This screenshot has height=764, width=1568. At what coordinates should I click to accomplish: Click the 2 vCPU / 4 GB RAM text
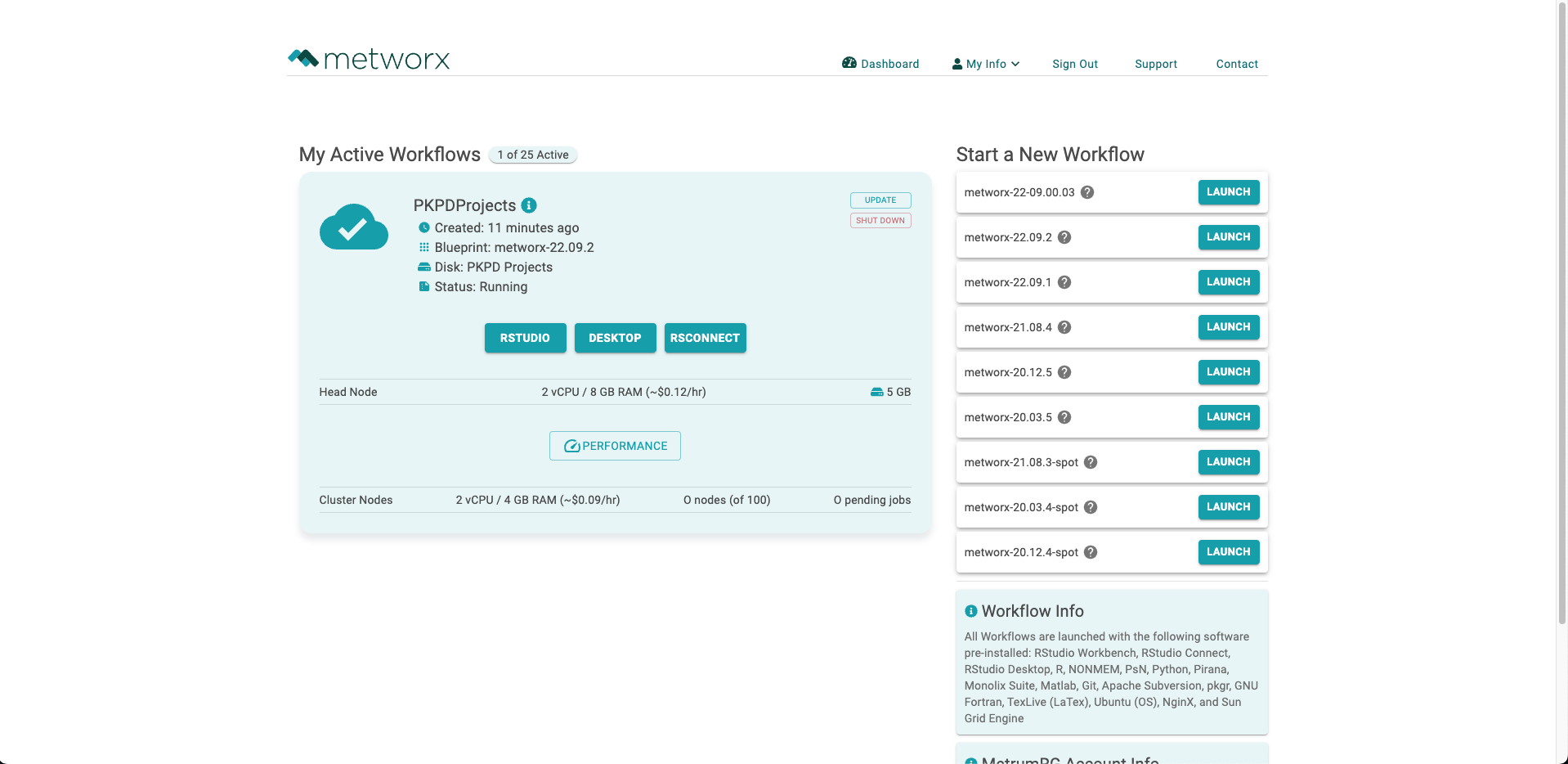(x=538, y=500)
